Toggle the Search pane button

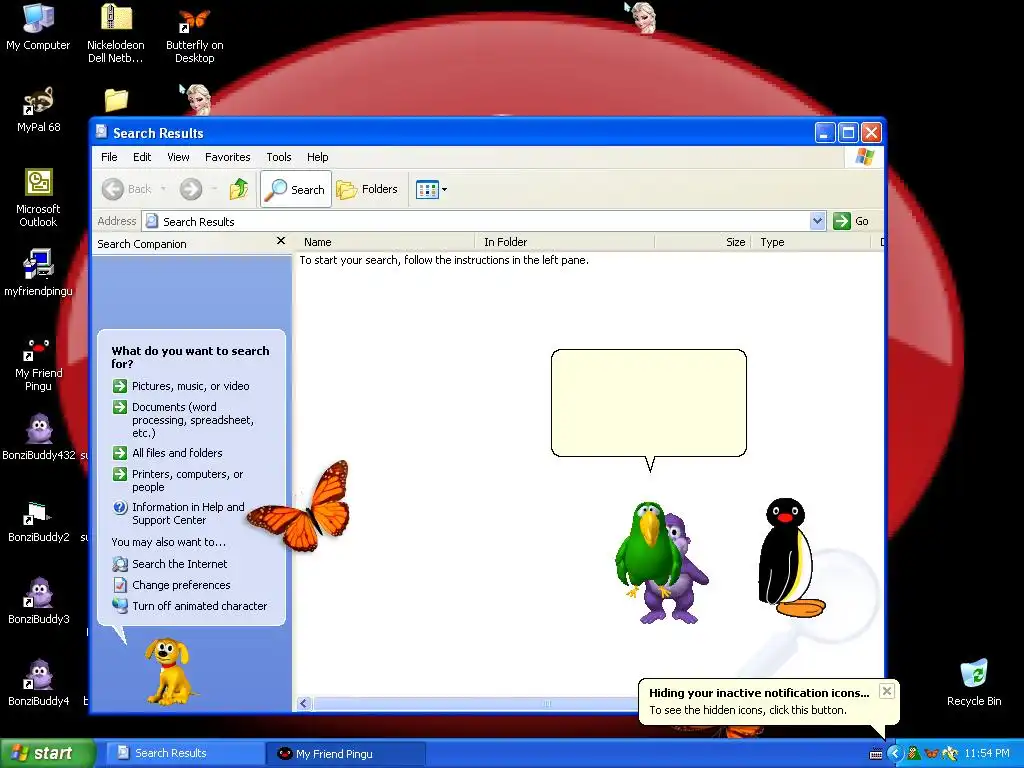coord(296,189)
